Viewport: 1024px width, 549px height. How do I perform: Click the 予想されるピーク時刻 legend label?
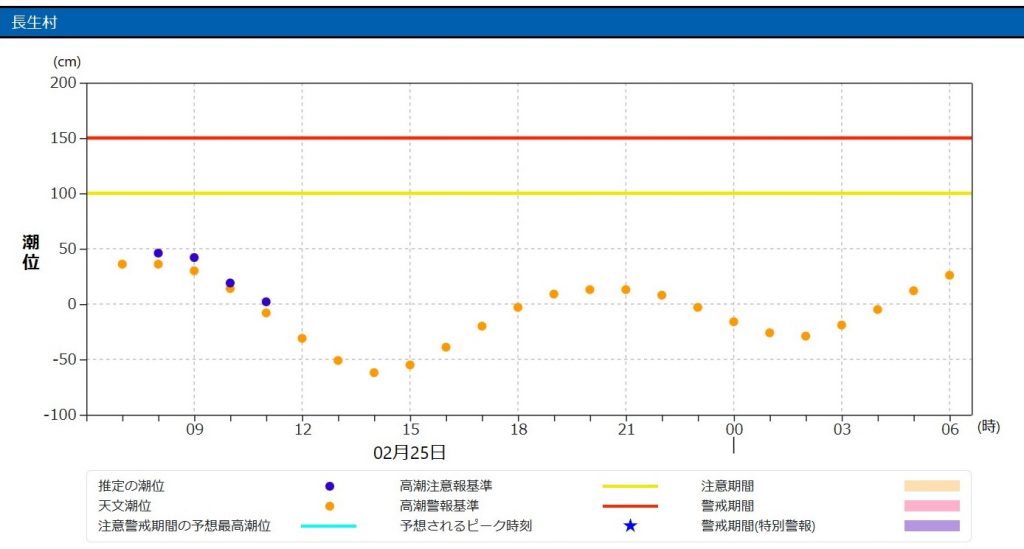tap(466, 525)
